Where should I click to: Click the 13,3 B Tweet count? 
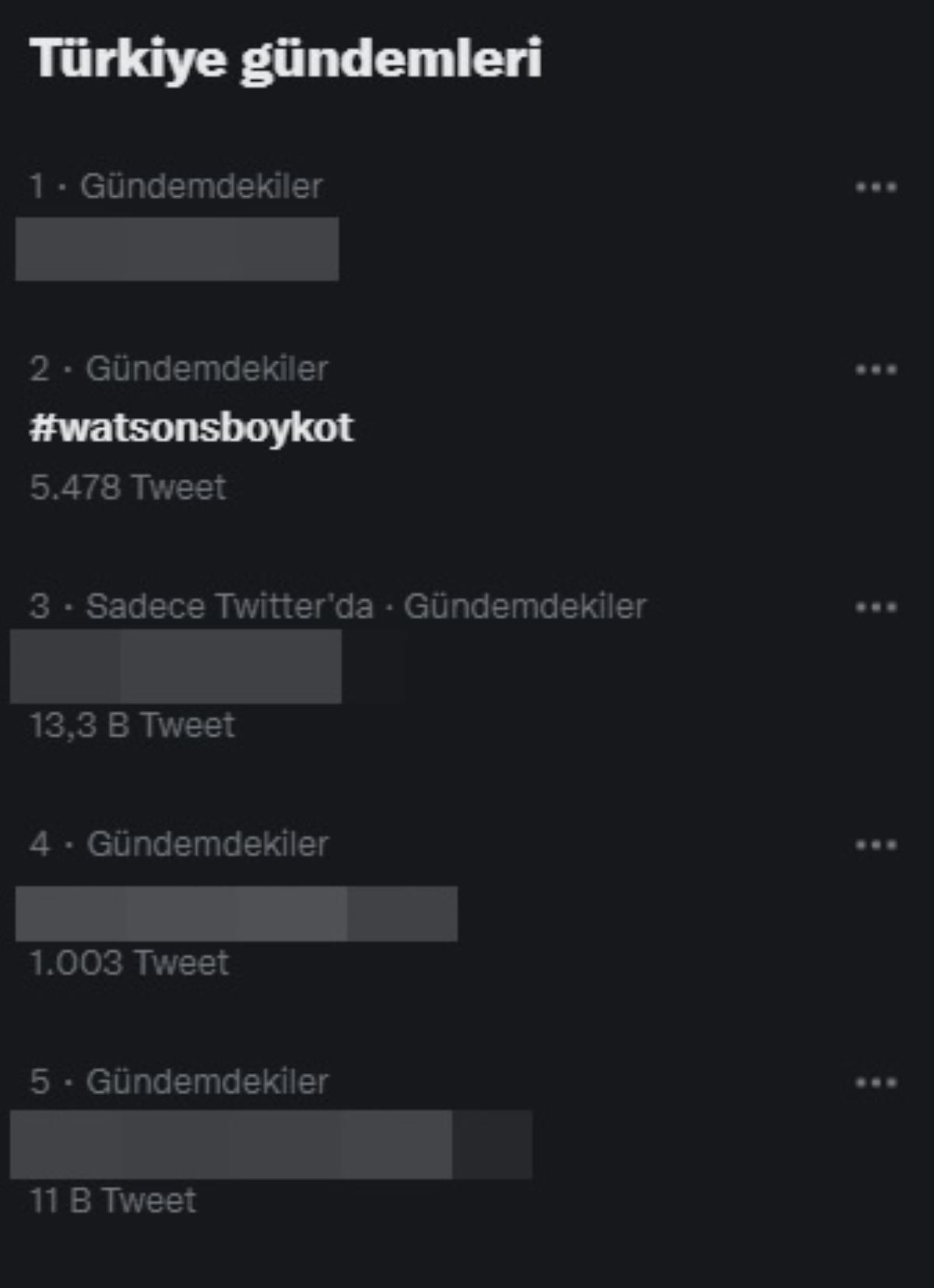[x=132, y=725]
